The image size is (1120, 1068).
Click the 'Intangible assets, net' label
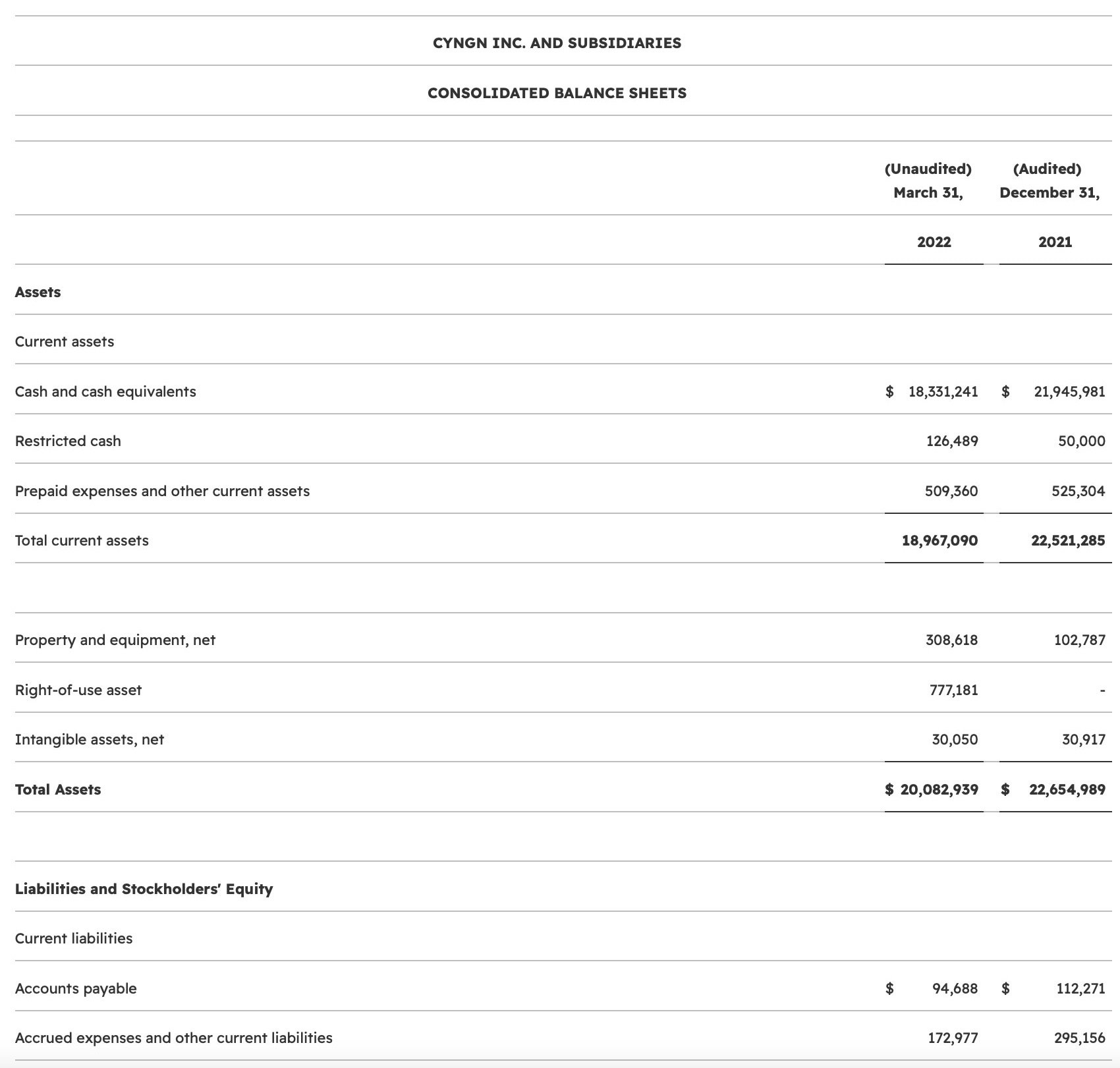pos(90,739)
